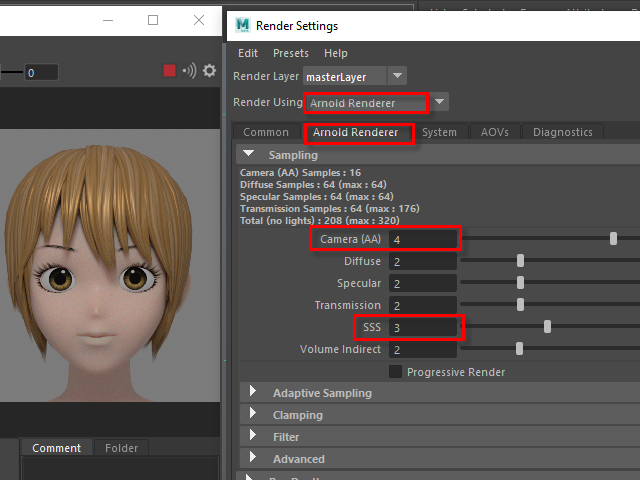The width and height of the screenshot is (640, 480).
Task: Open the Render Using renderer dropdown
Action: [x=440, y=102]
